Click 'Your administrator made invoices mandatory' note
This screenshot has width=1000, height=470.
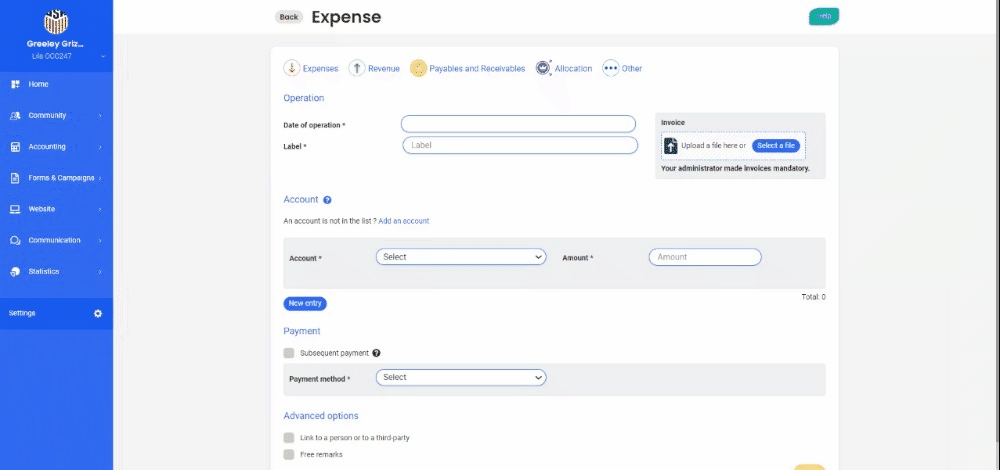pos(735,169)
